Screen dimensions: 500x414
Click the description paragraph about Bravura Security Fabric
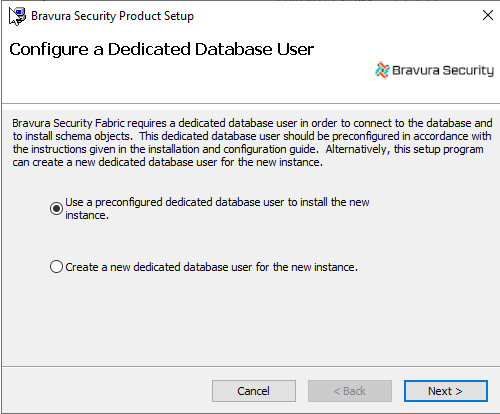(252, 142)
